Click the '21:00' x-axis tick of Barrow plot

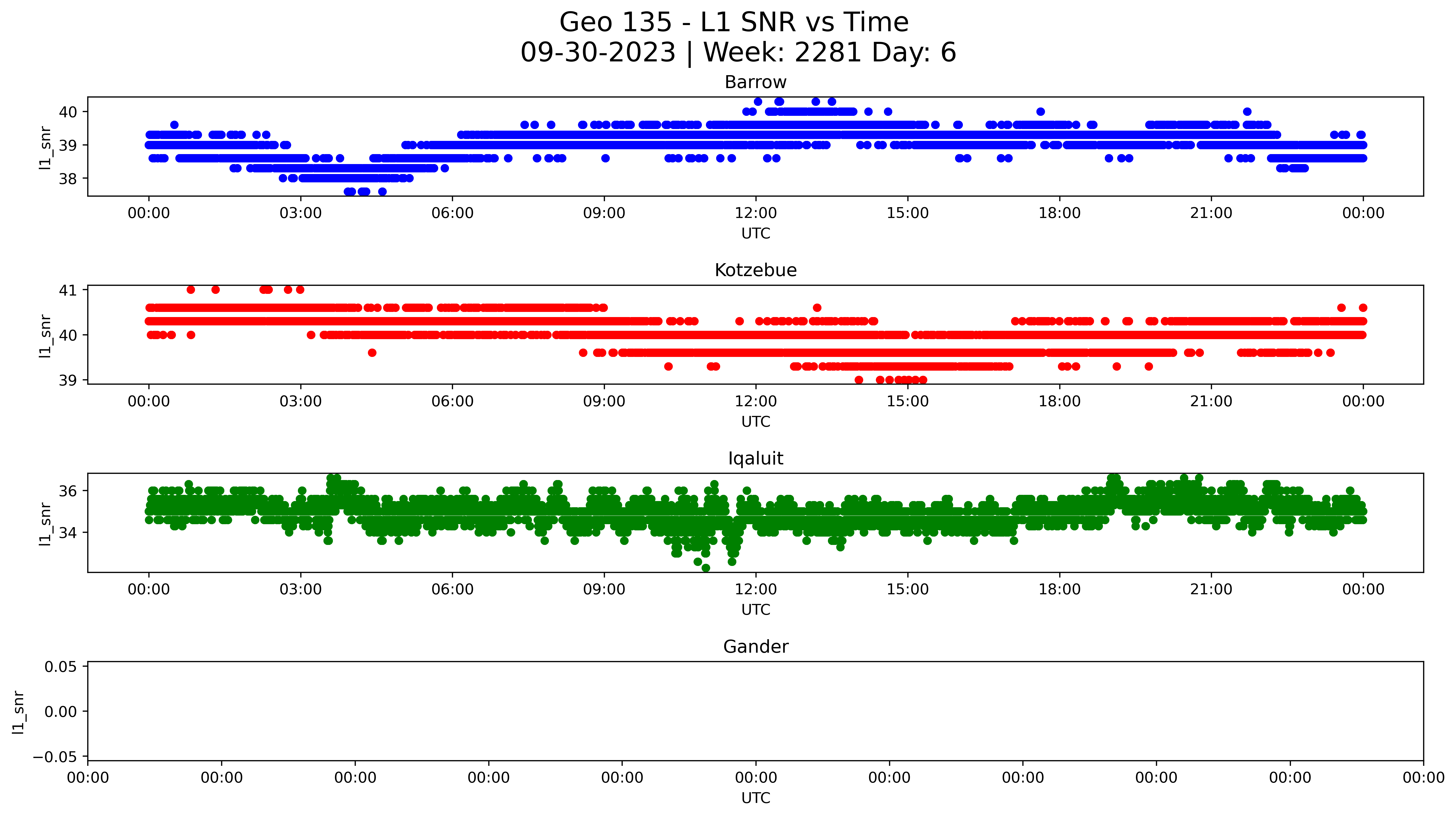point(1211,214)
